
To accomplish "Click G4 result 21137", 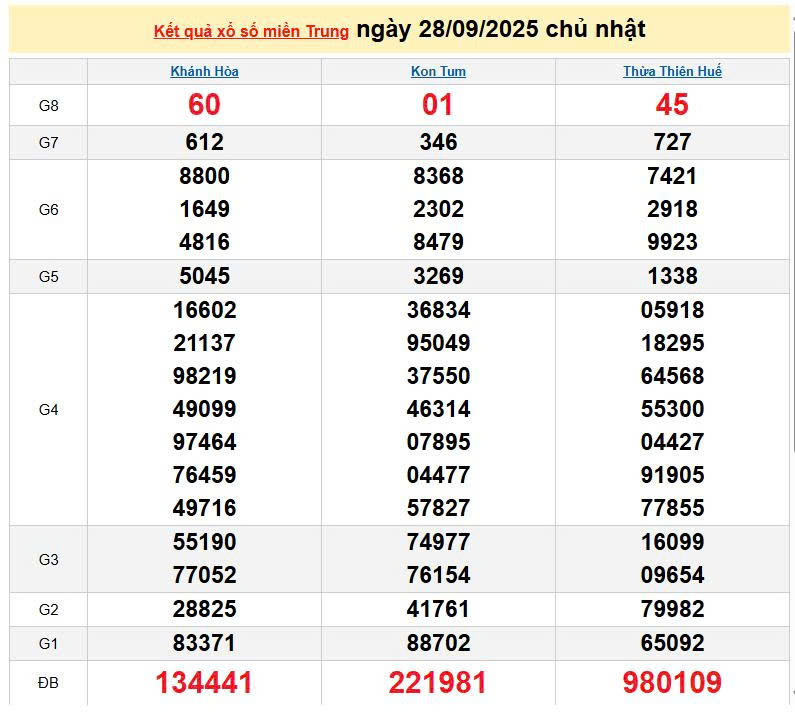I will click(x=204, y=343).
